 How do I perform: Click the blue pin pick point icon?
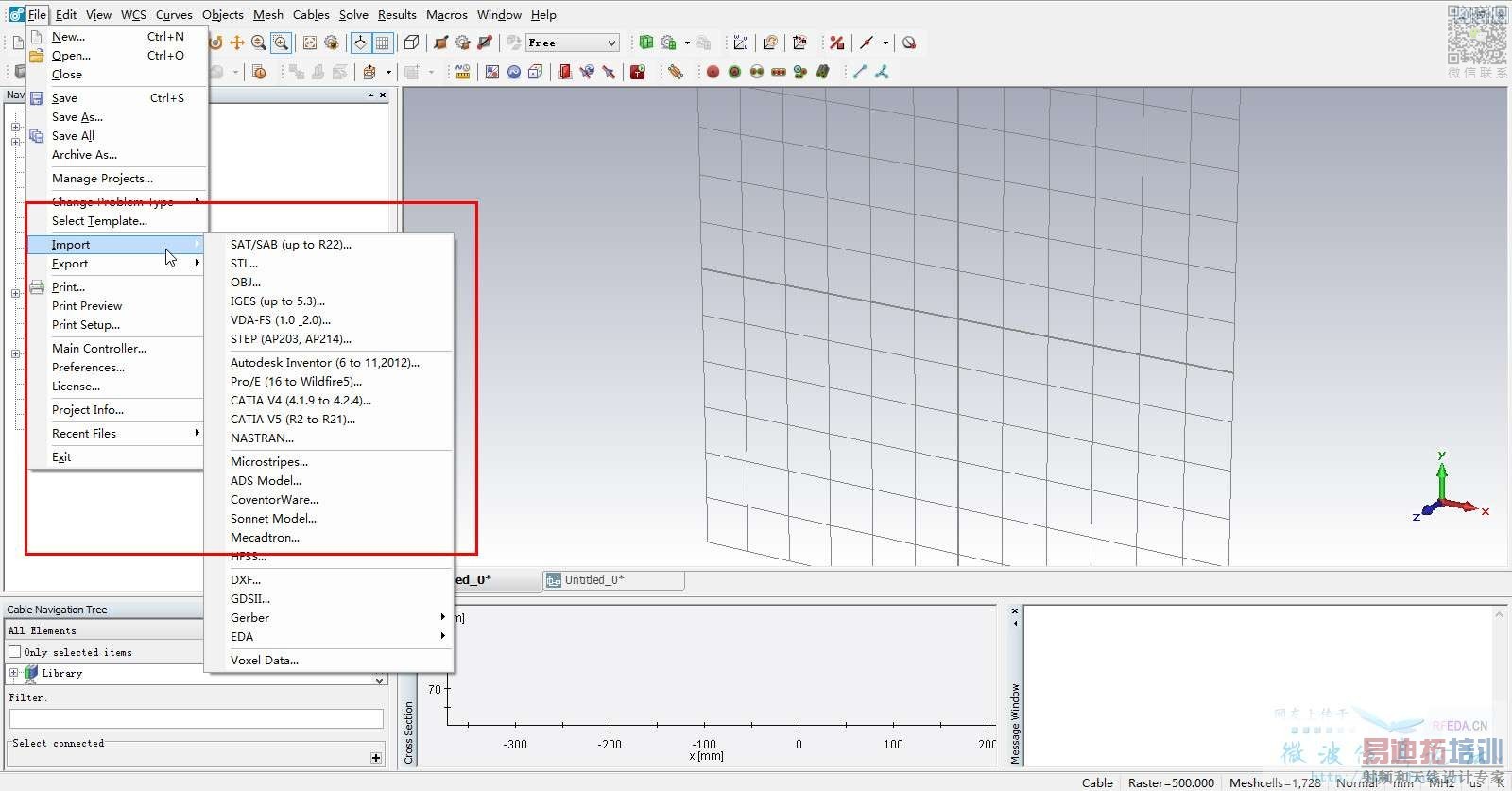click(609, 72)
